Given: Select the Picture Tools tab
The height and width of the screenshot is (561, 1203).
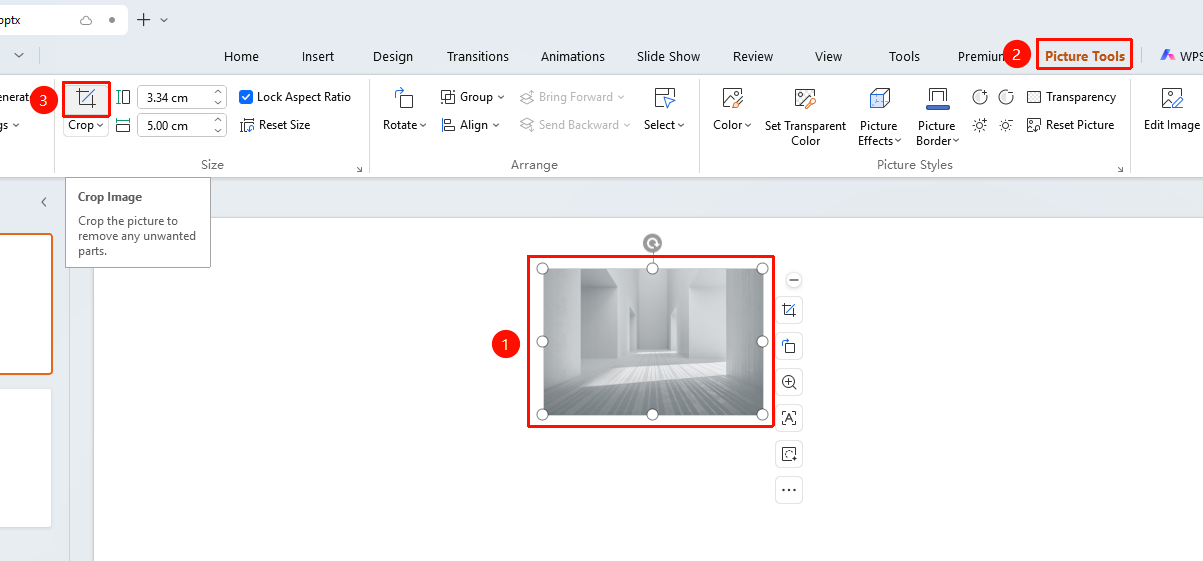Looking at the screenshot, I should pyautogui.click(x=1085, y=56).
